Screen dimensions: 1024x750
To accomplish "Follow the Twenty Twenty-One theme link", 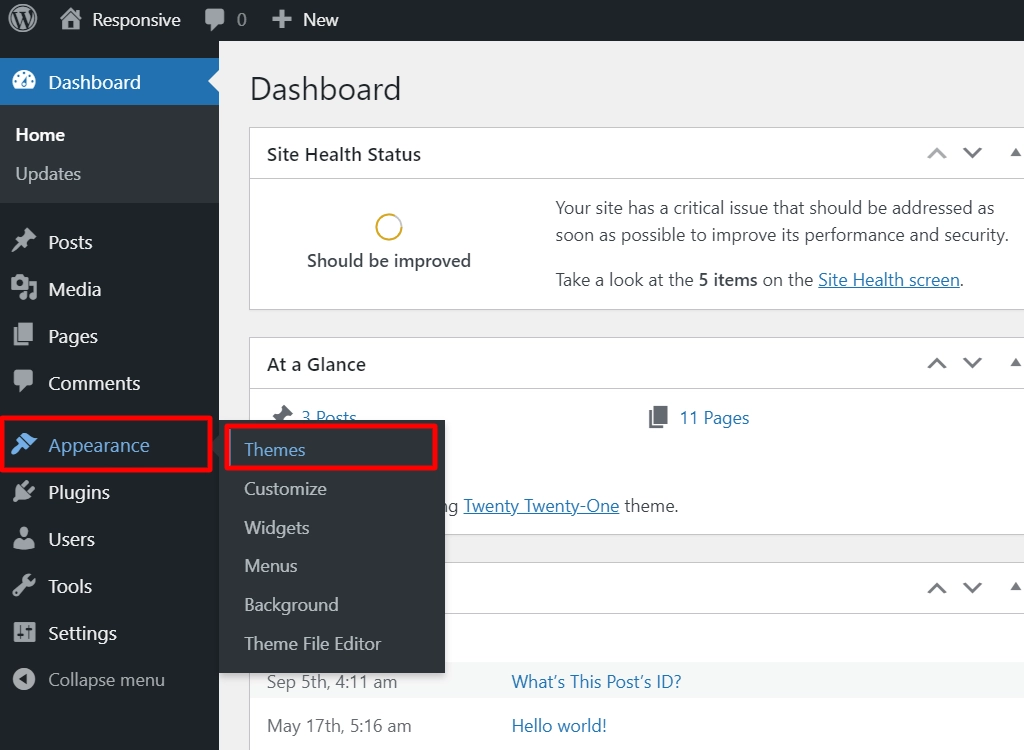I will 541,506.
